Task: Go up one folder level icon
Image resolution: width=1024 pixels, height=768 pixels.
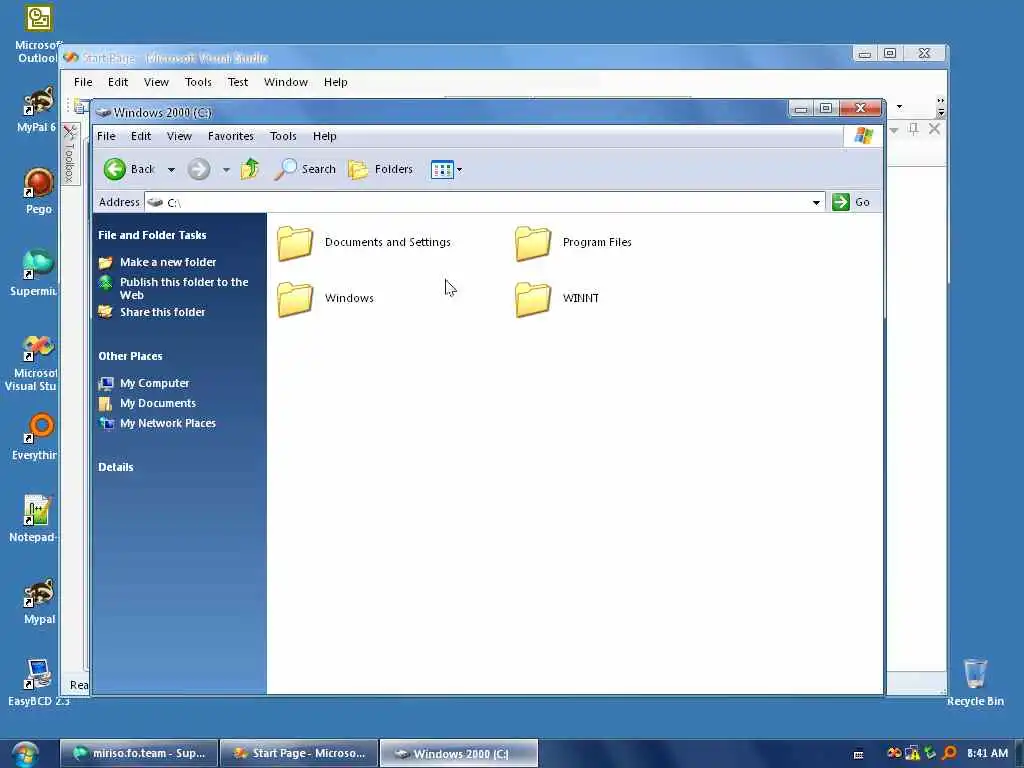Action: point(249,169)
